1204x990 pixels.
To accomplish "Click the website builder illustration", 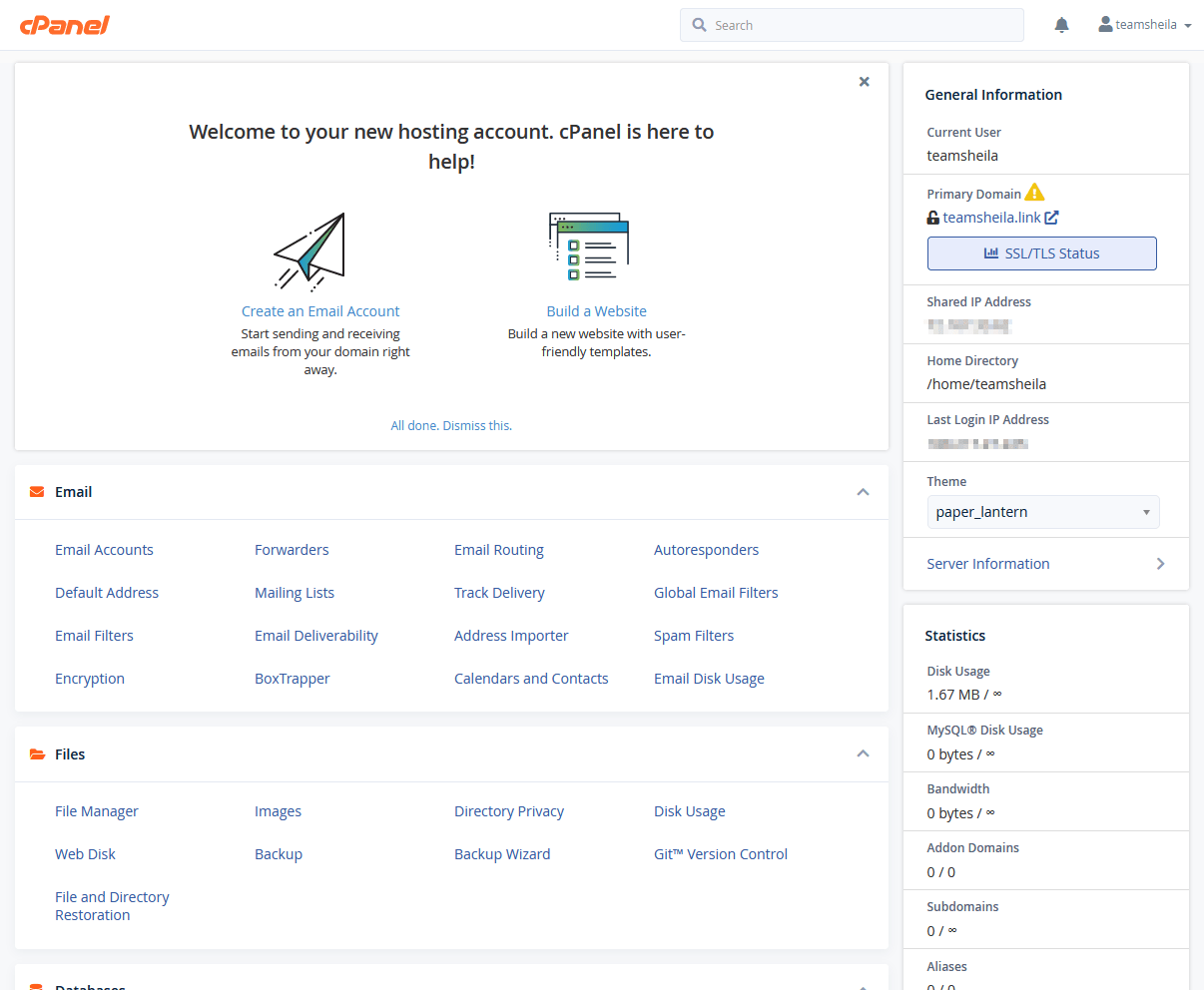I will [x=589, y=247].
